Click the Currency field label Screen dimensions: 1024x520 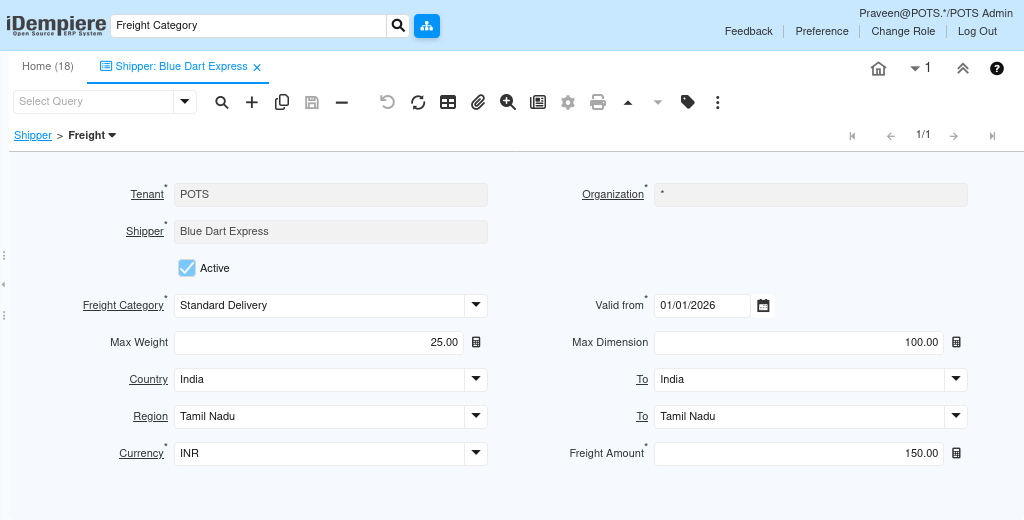tap(141, 453)
